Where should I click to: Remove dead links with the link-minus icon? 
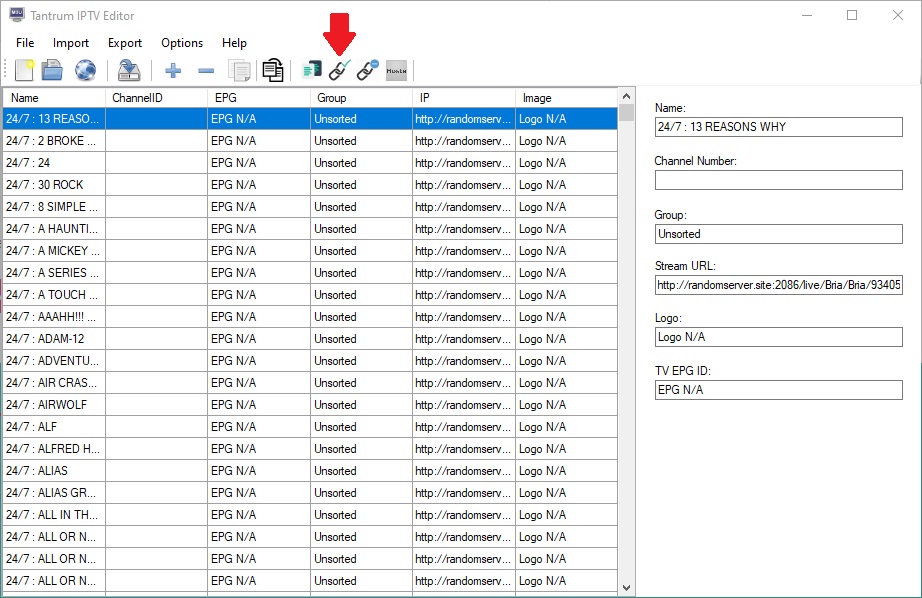(x=365, y=70)
